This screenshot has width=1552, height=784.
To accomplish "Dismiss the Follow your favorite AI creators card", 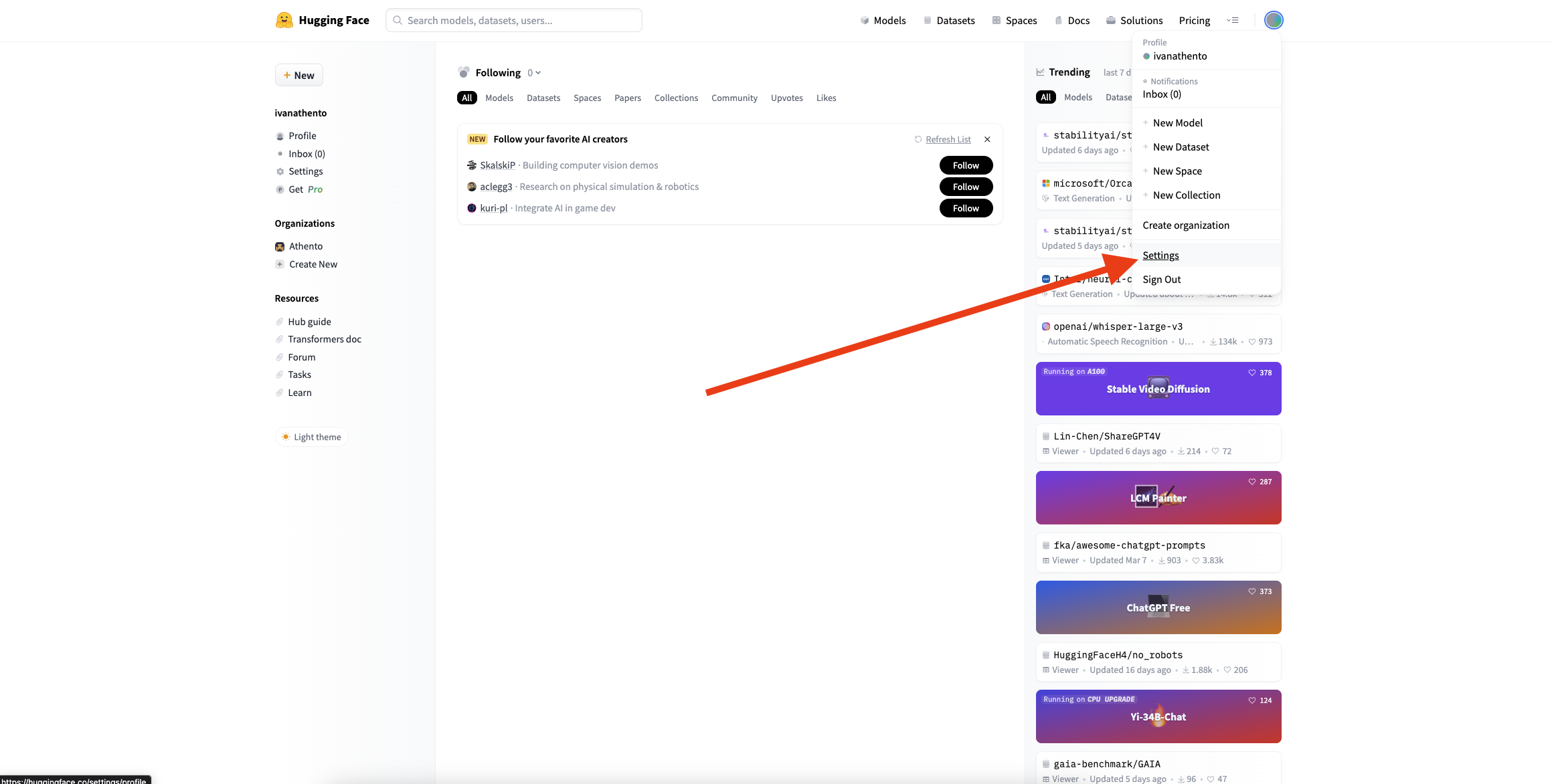I will coord(987,139).
